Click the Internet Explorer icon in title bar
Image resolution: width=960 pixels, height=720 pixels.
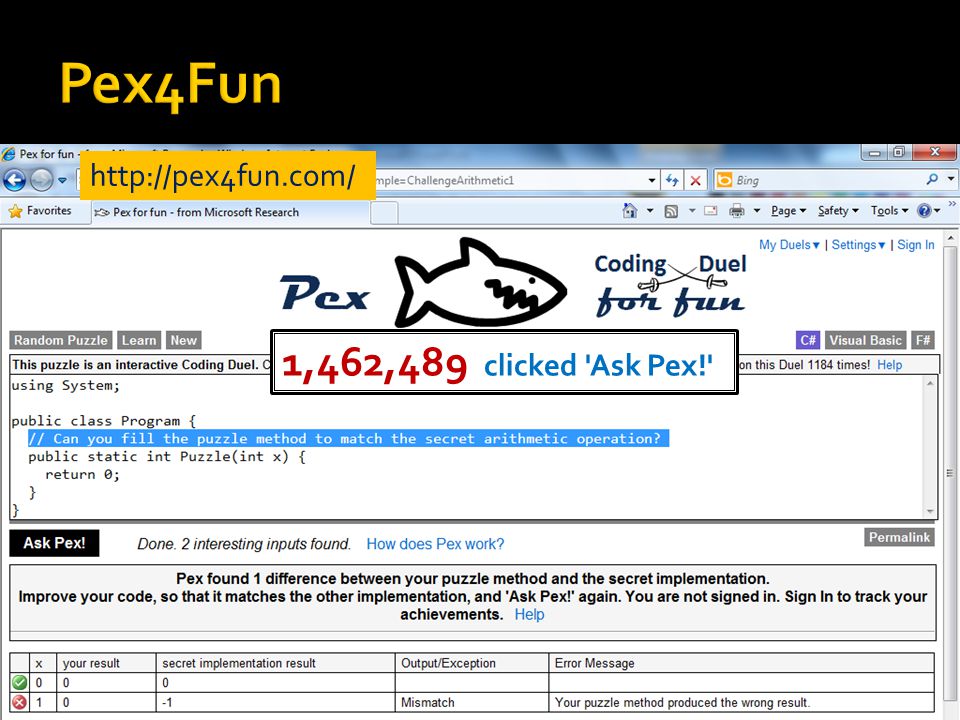pos(9,154)
